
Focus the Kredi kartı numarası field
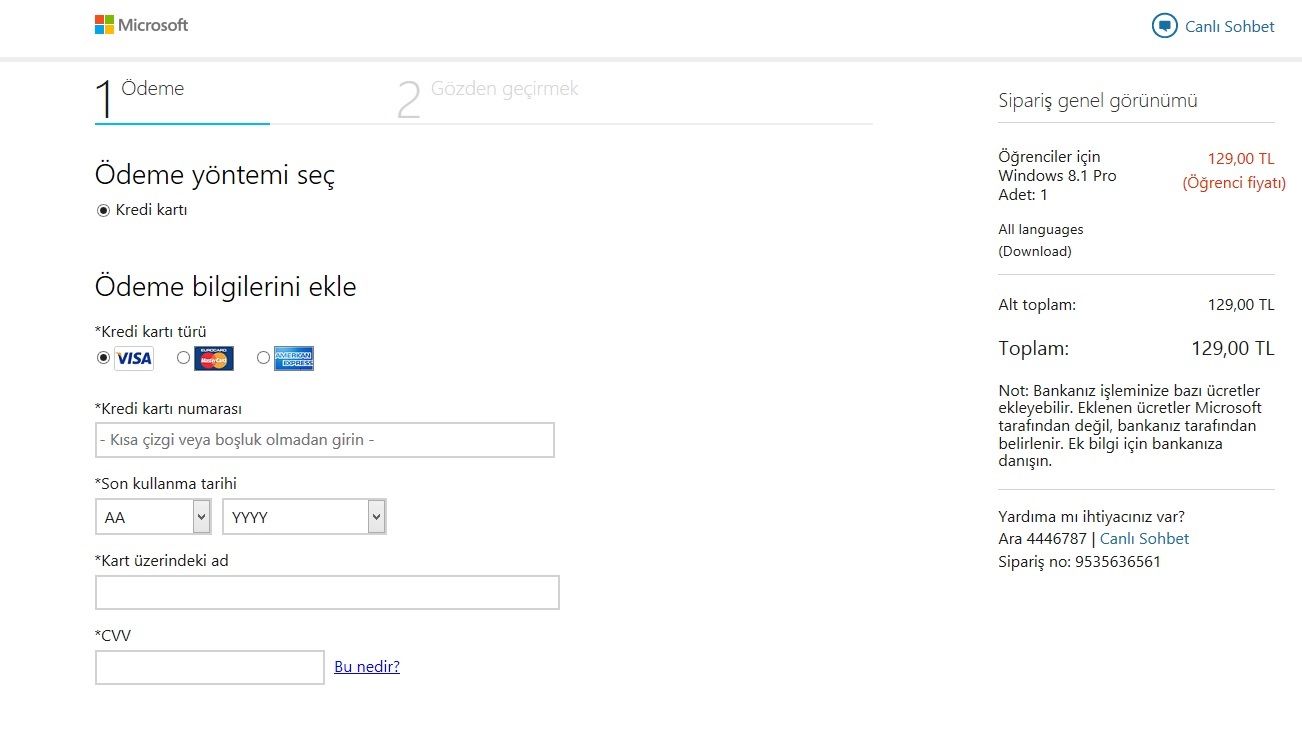point(325,440)
